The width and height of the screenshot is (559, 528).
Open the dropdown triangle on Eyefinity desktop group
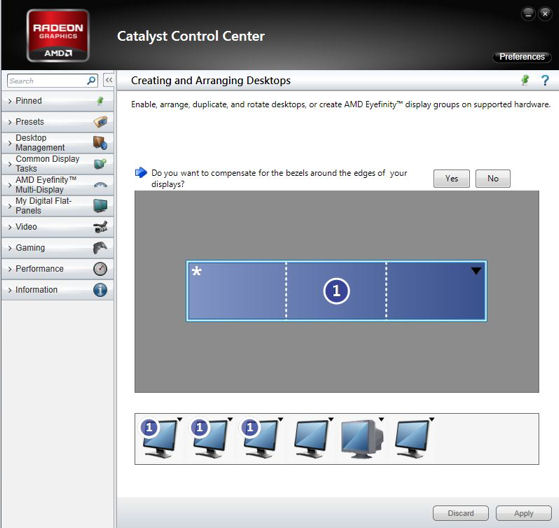coord(476,271)
